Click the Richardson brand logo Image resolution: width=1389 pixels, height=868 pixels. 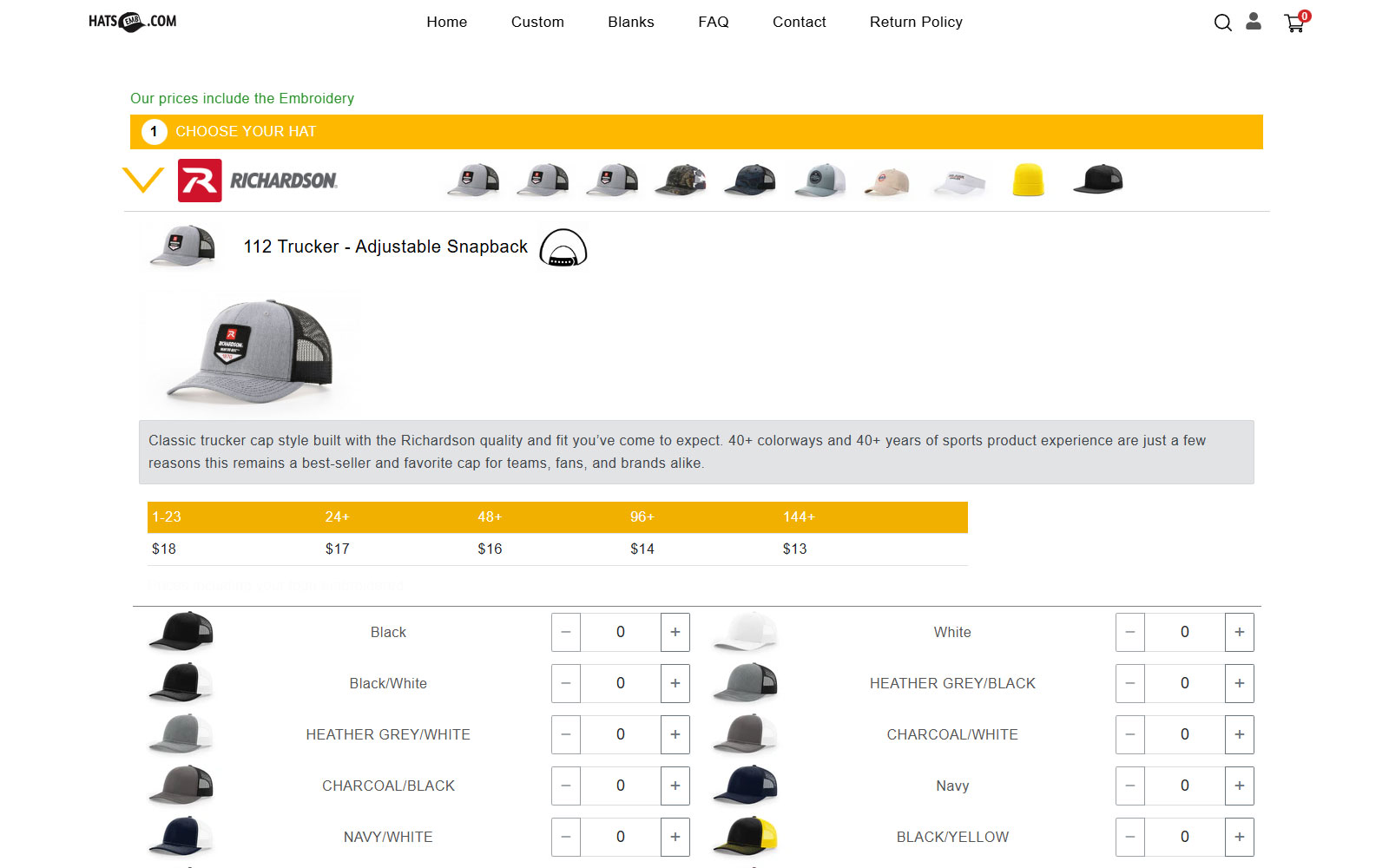pyautogui.click(x=258, y=181)
